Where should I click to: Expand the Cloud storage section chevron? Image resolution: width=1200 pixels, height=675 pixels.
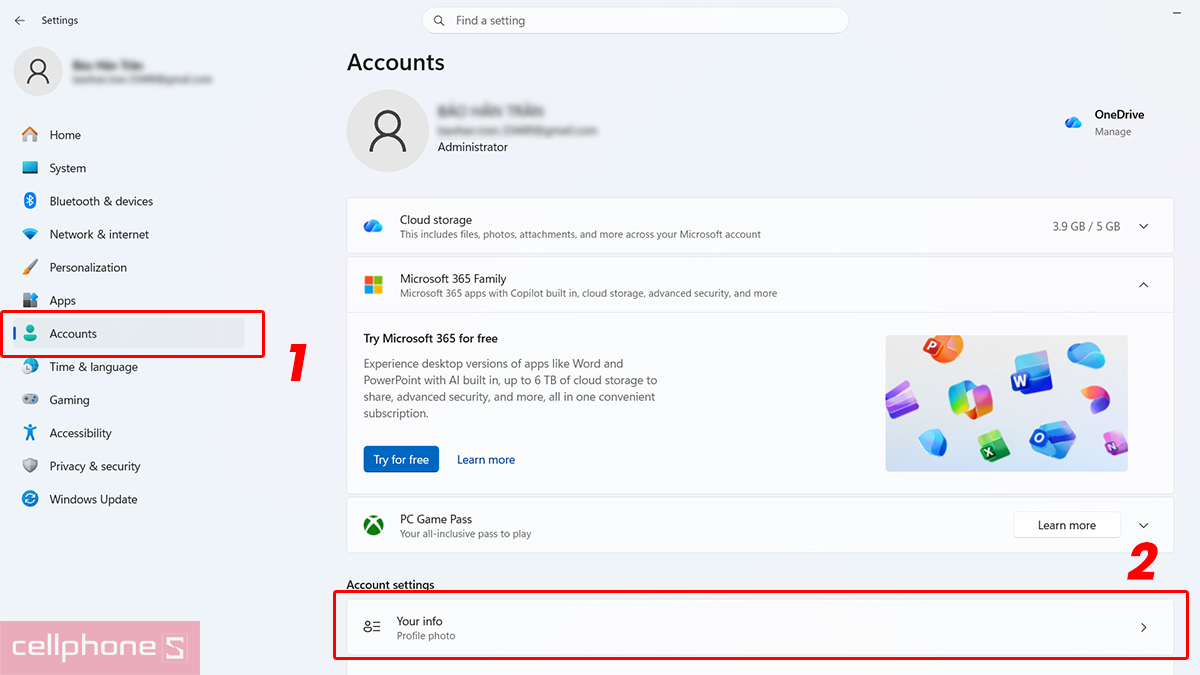pyautogui.click(x=1144, y=226)
